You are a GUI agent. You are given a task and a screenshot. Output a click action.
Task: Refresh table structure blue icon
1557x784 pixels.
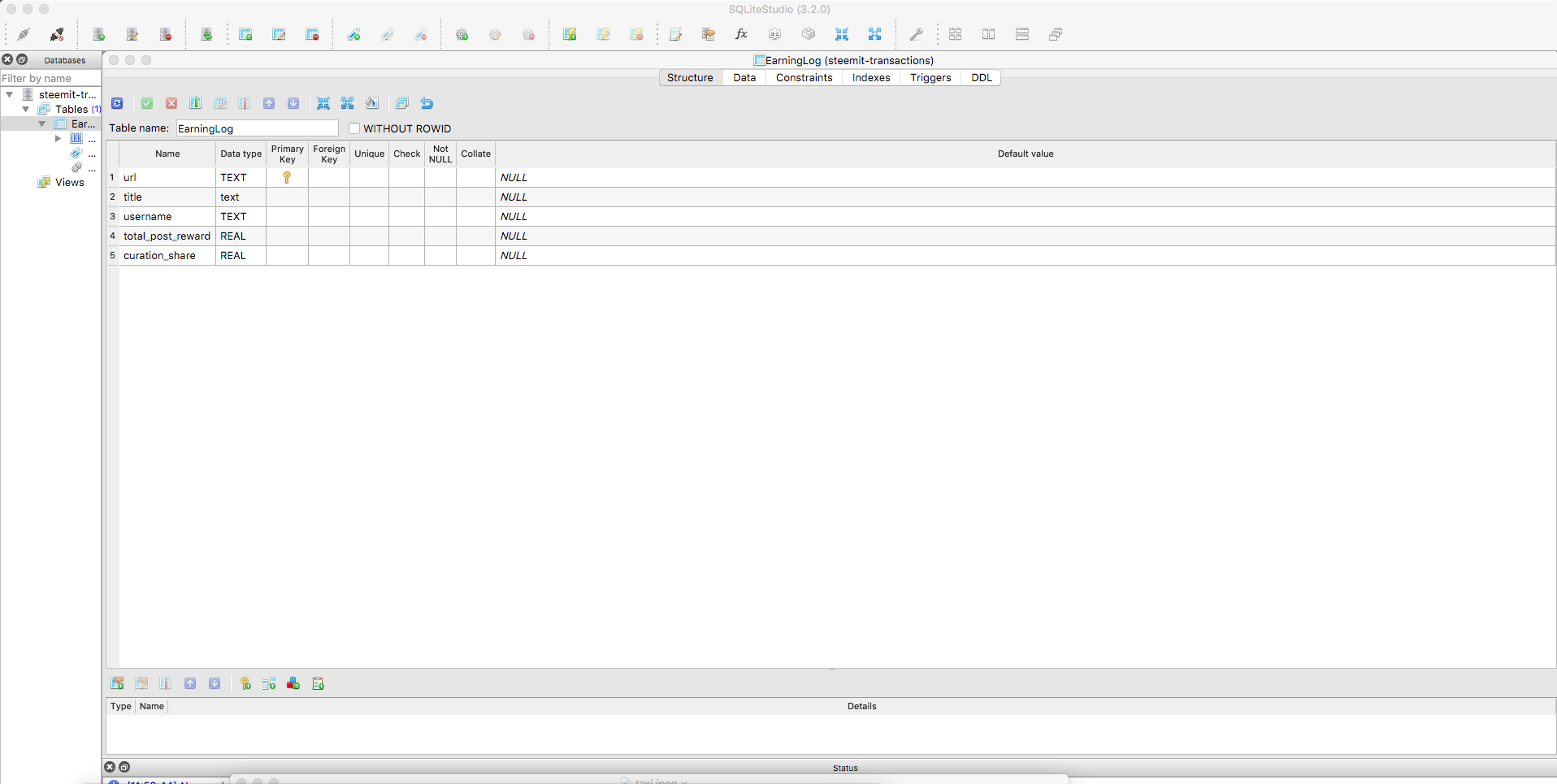click(x=117, y=103)
